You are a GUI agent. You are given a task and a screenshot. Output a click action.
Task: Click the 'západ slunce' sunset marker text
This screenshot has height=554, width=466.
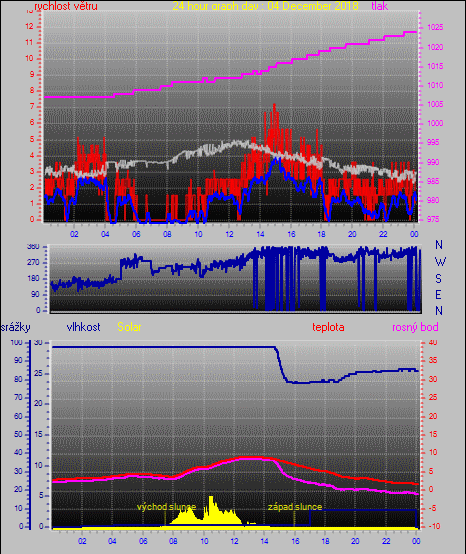(x=295, y=507)
